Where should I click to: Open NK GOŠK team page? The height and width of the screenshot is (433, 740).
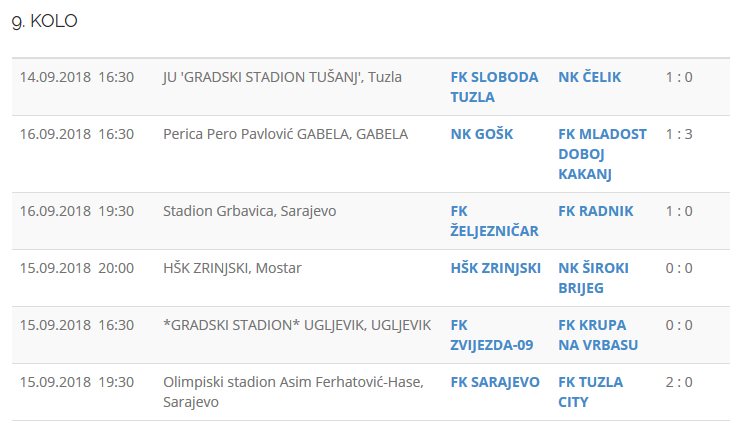click(481, 134)
